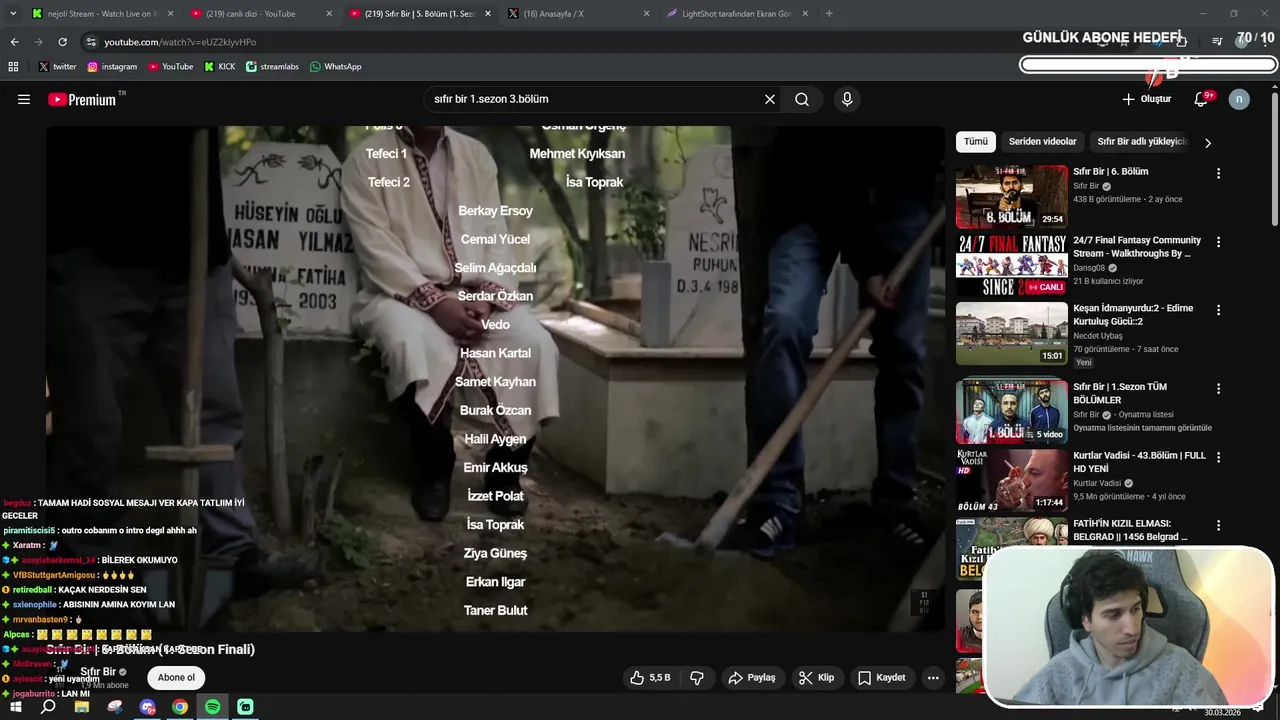Open the WhatsApp bookmark
The image size is (1280, 720).
336,66
